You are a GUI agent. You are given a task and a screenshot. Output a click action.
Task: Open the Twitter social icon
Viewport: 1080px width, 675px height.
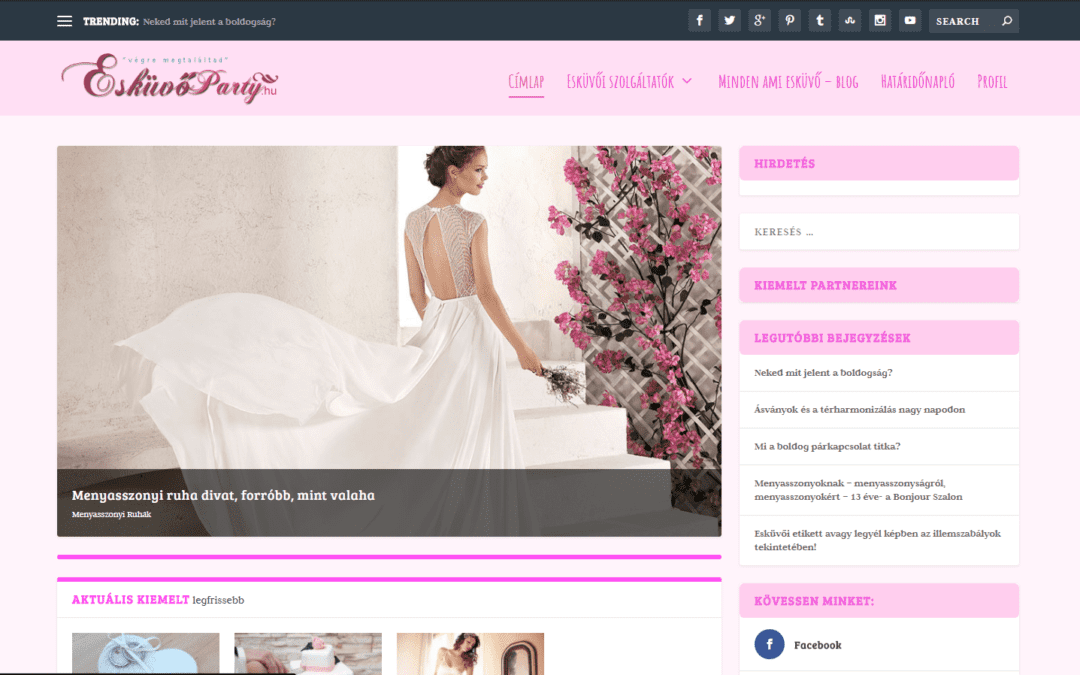click(x=729, y=21)
